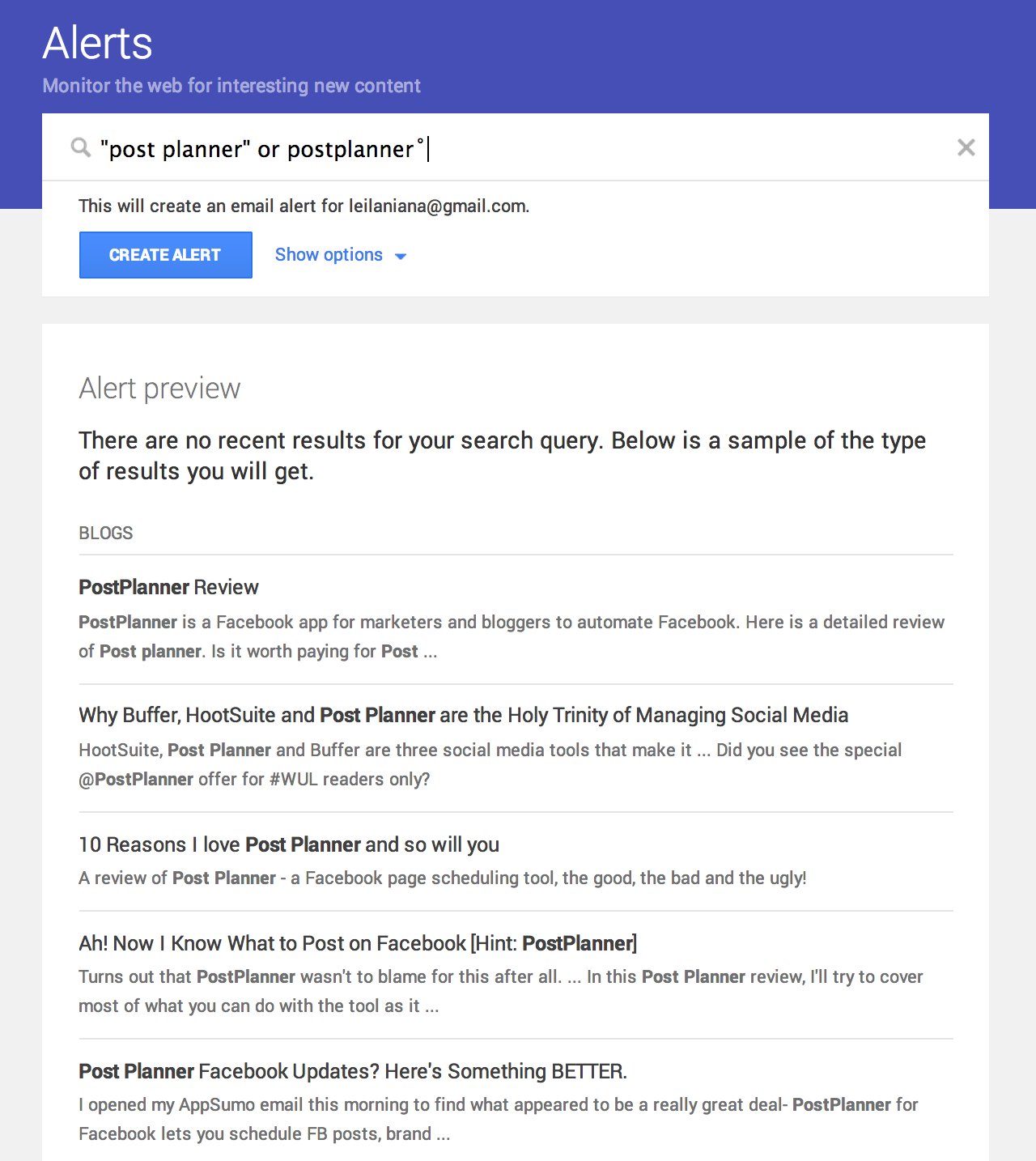The image size is (1036, 1161).
Task: Open "Post Planner Facebook Updates? Here's Something BETTER."
Action: (352, 1070)
